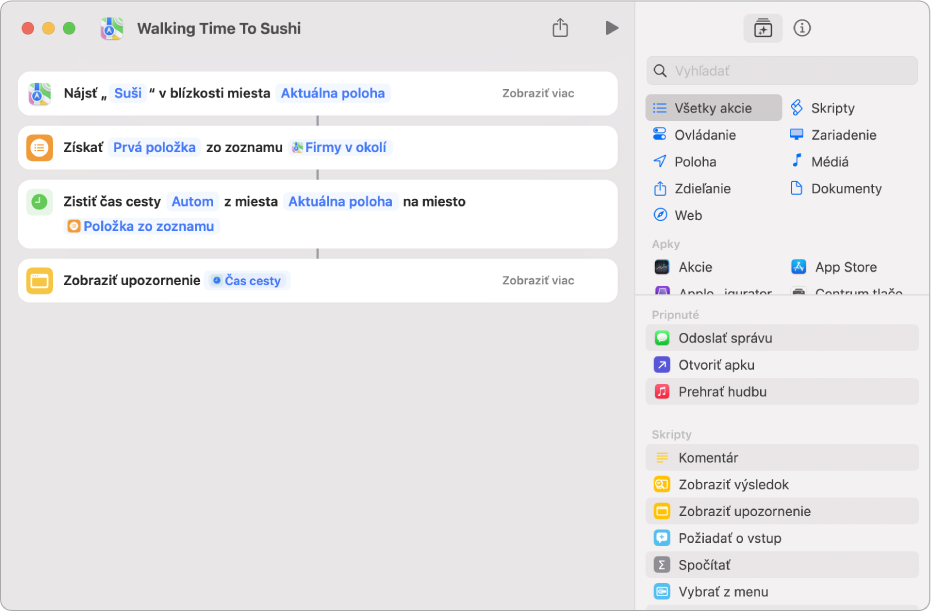
Task: Open the 'Autom' travel mode dropdown
Action: click(192, 202)
